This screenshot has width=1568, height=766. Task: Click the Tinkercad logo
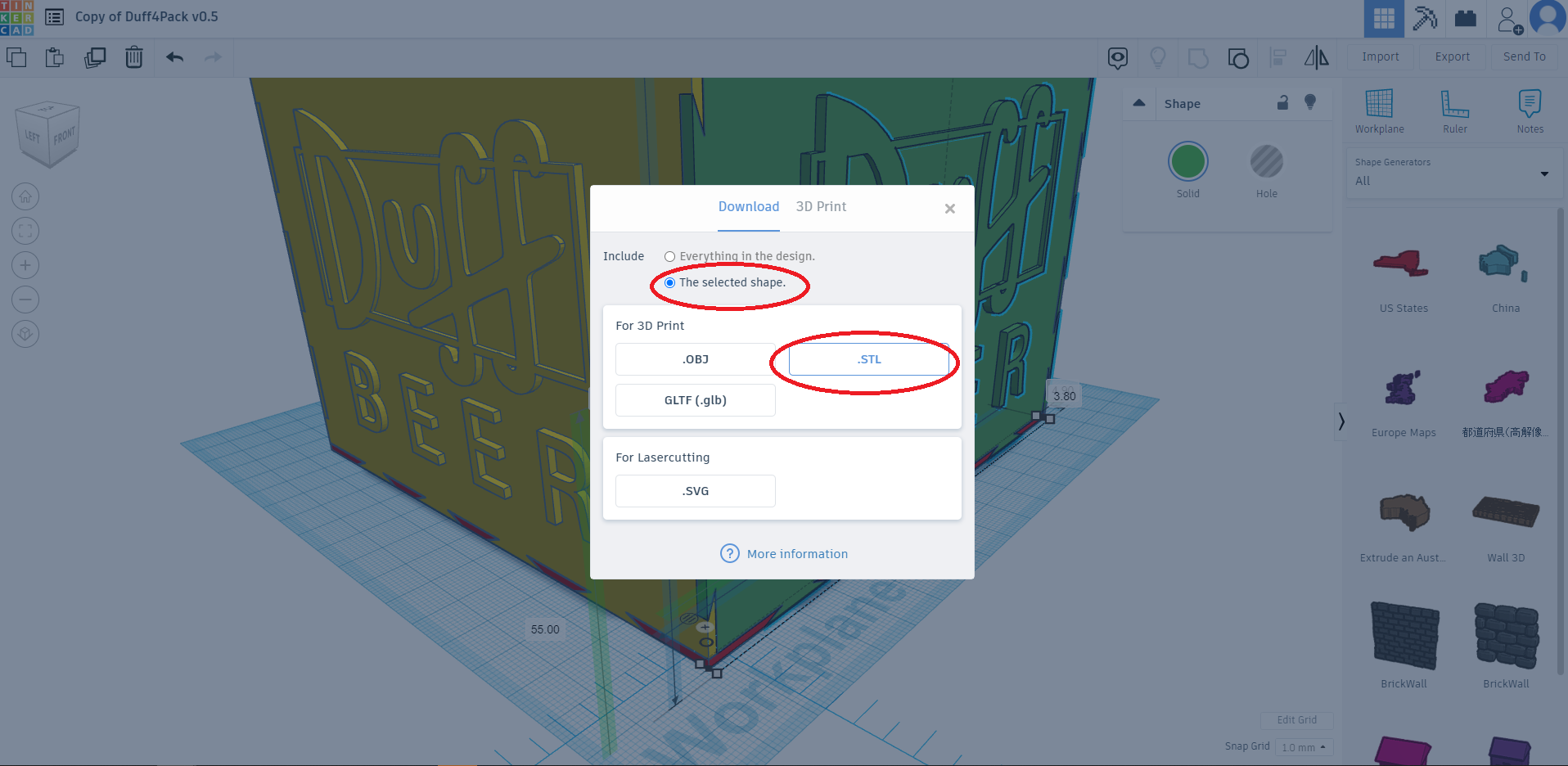coord(17,17)
